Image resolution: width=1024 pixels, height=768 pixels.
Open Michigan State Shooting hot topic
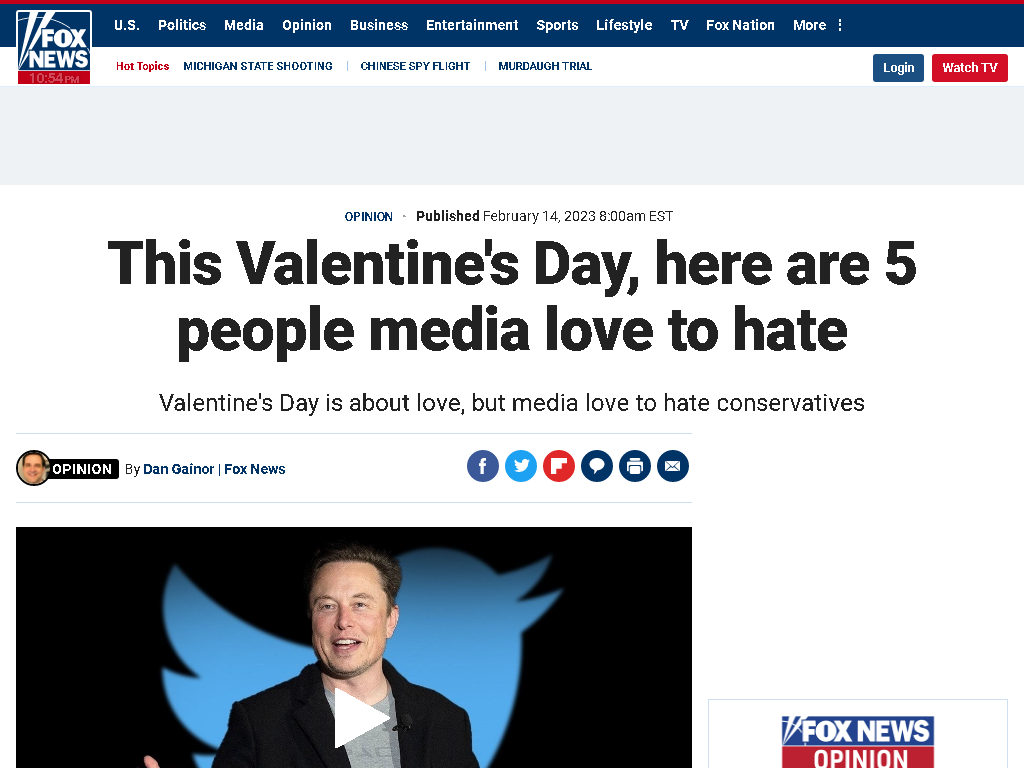[258, 66]
